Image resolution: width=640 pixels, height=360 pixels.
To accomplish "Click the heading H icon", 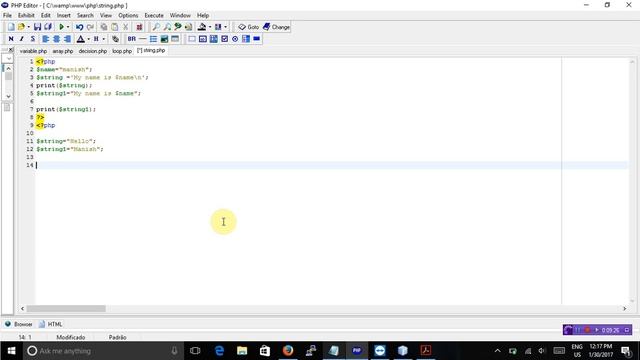I will 96,39.
